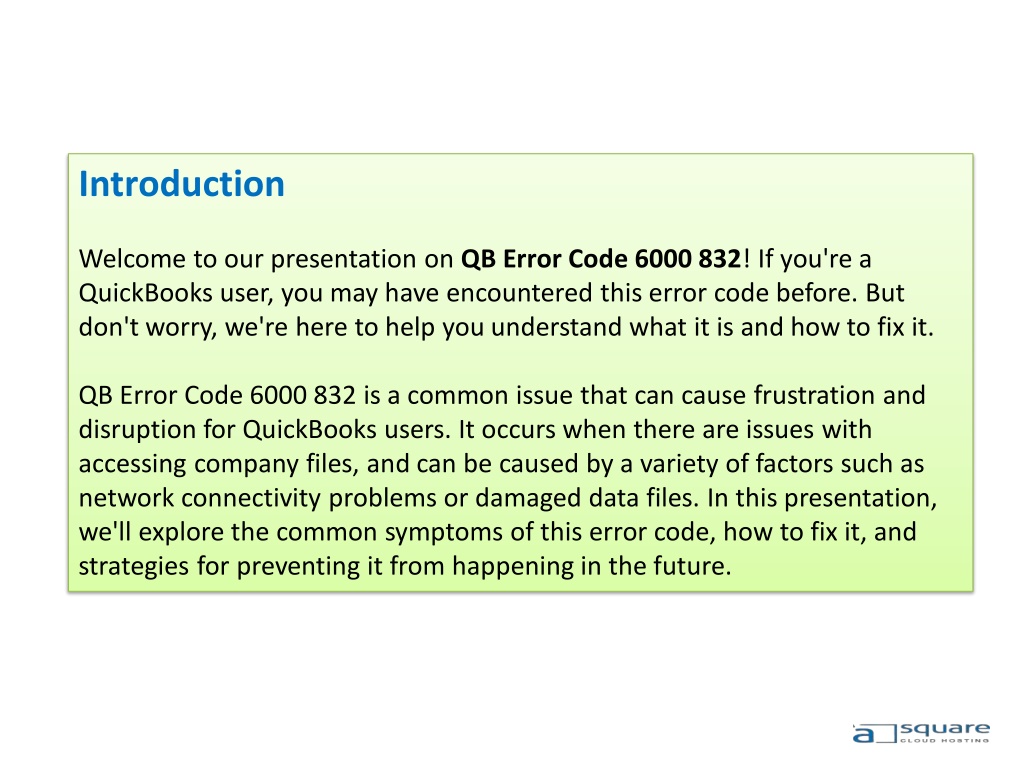Viewport: 1024px width, 768px height.
Task: Click the phrase "frustration and disruption"
Action: tap(502, 413)
